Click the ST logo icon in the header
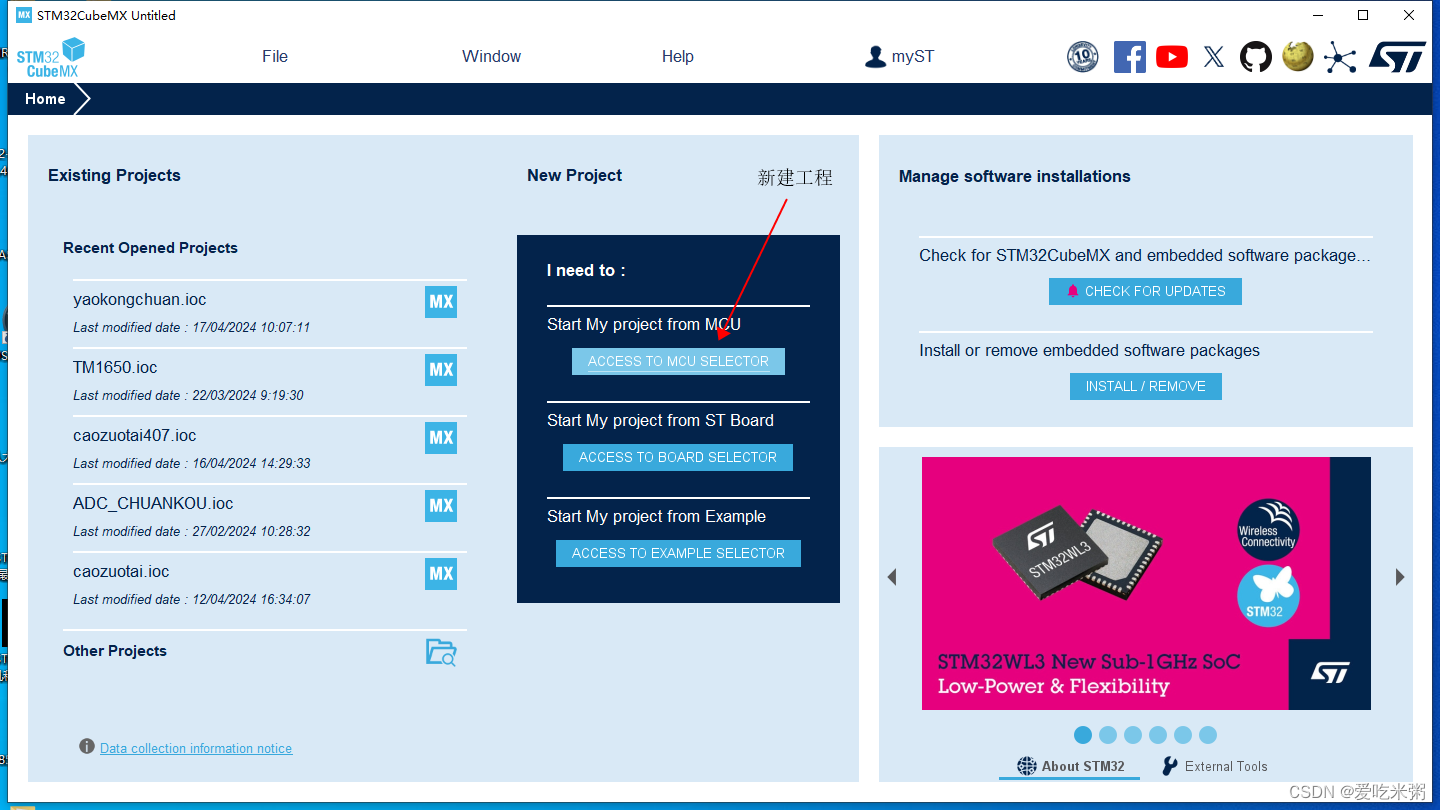The height and width of the screenshot is (810, 1440). [x=1397, y=57]
